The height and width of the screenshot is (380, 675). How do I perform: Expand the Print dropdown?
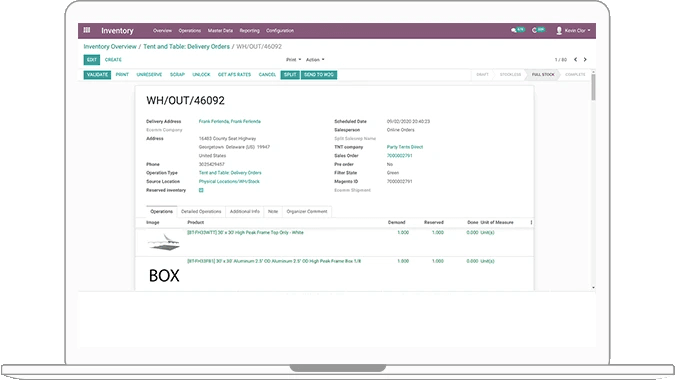(x=294, y=60)
